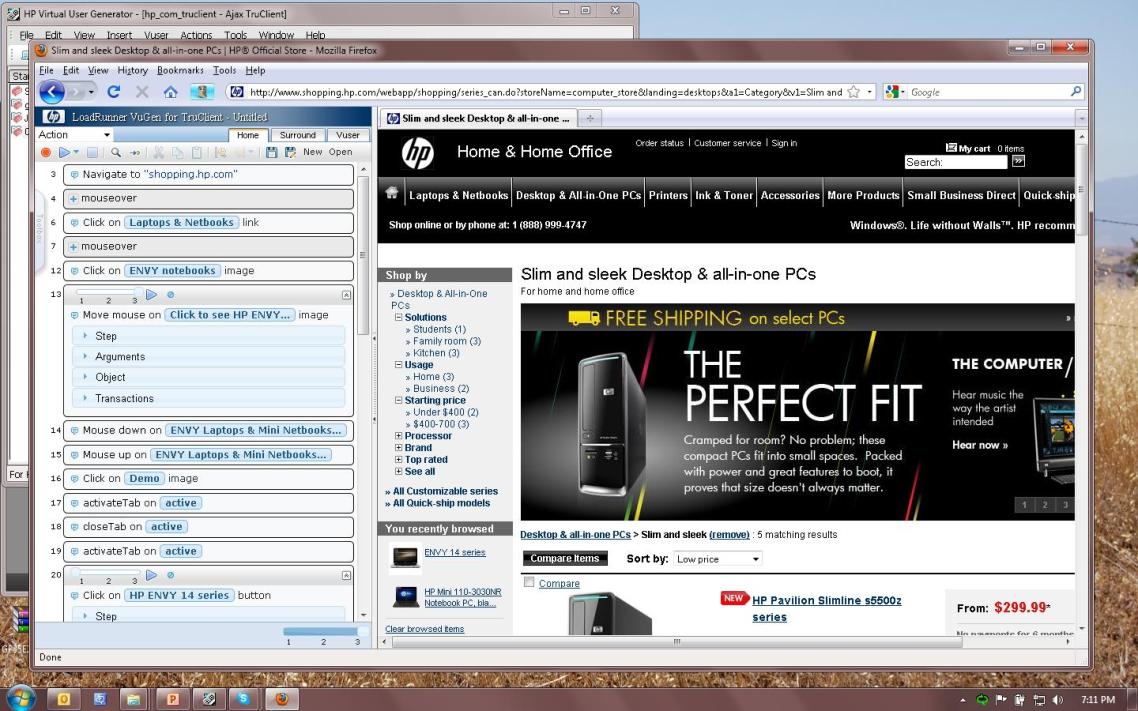Click the Save As floppy-with-pencil icon
1138x711 pixels.
290,152
